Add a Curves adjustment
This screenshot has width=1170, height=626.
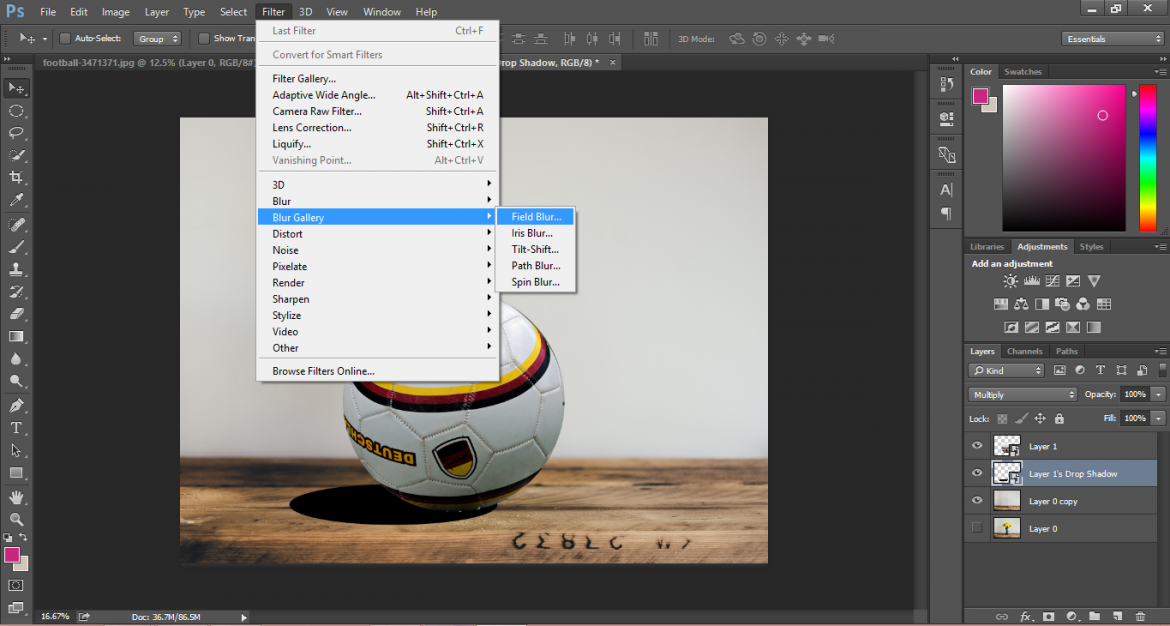(1053, 281)
